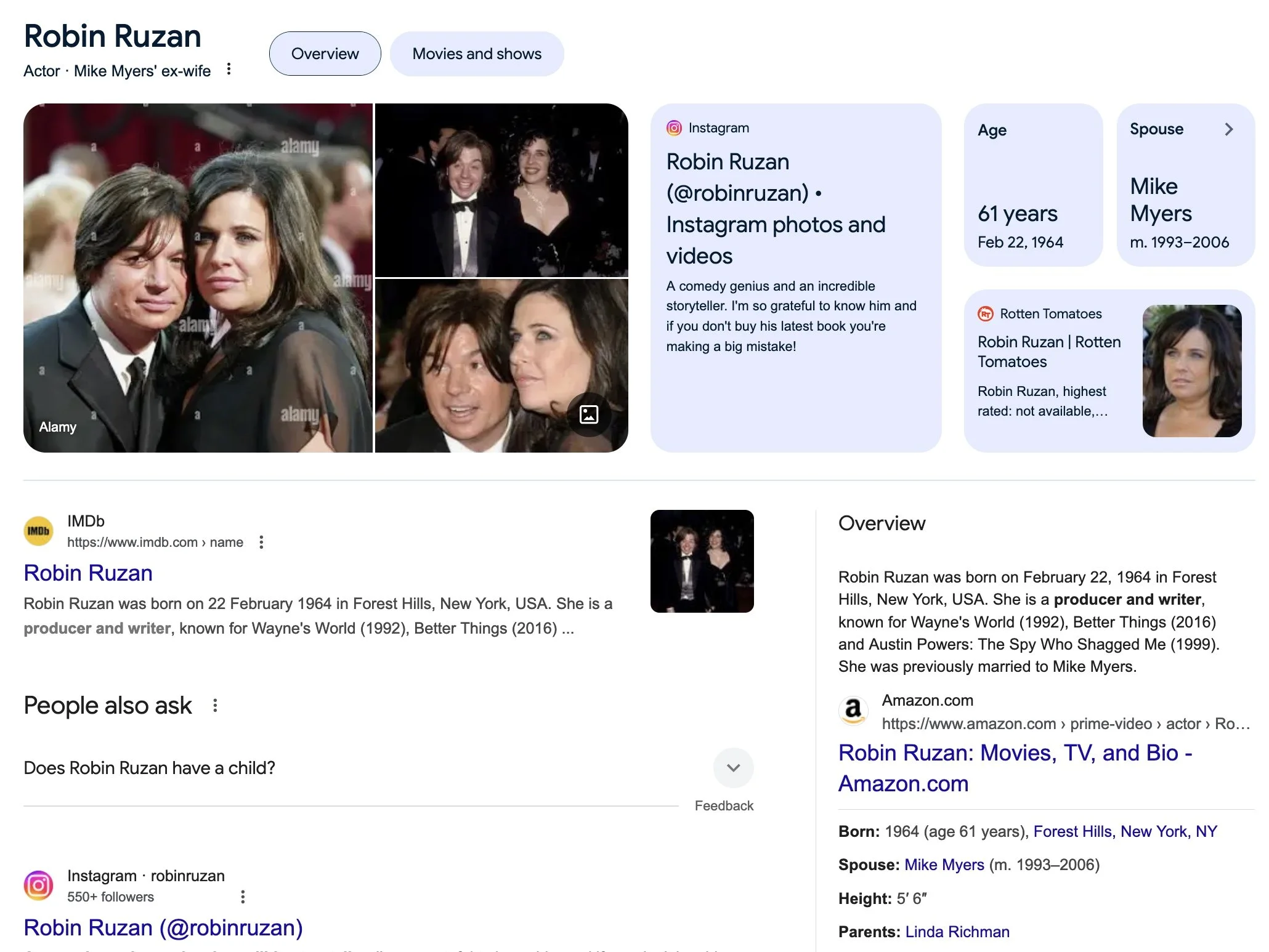The image size is (1269, 952).
Task: Open Instagram result three-dot options
Action: [243, 897]
